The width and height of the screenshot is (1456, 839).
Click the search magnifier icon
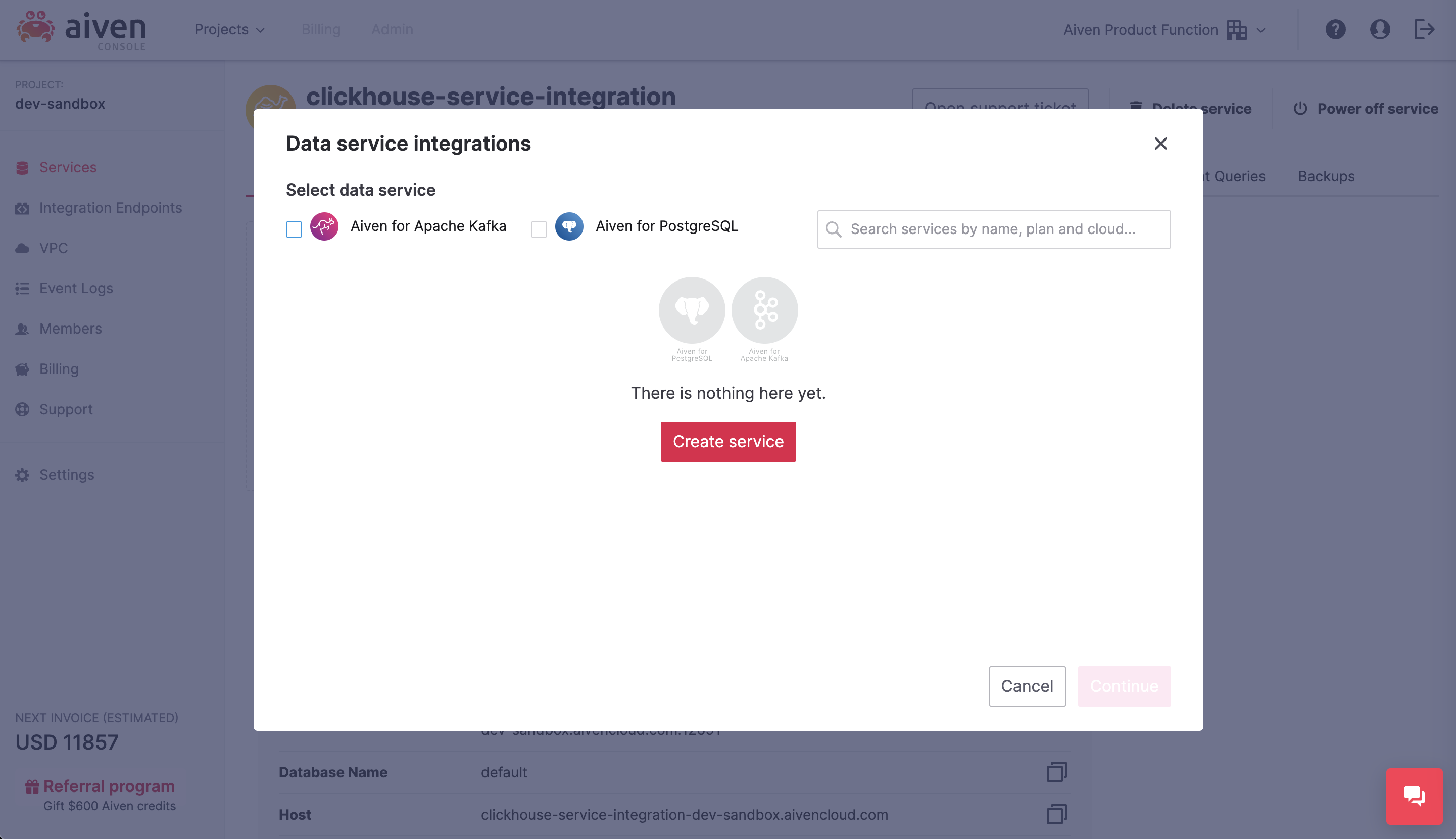834,229
